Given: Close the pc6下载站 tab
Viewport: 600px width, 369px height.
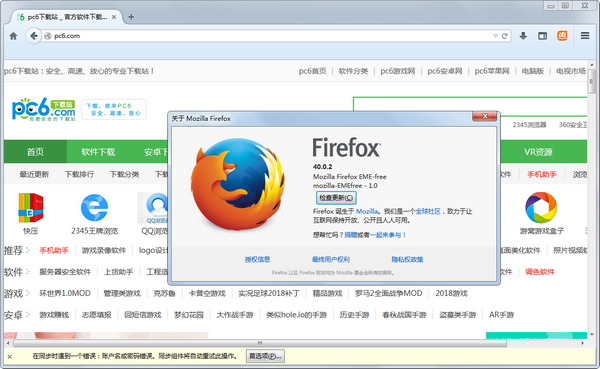Looking at the screenshot, I should [114, 17].
